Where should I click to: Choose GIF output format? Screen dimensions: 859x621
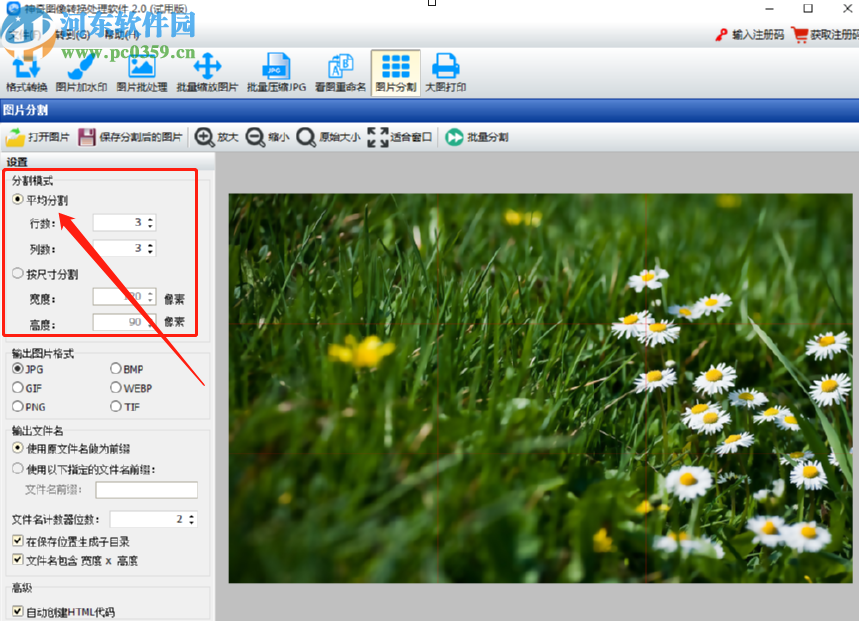click(18, 388)
